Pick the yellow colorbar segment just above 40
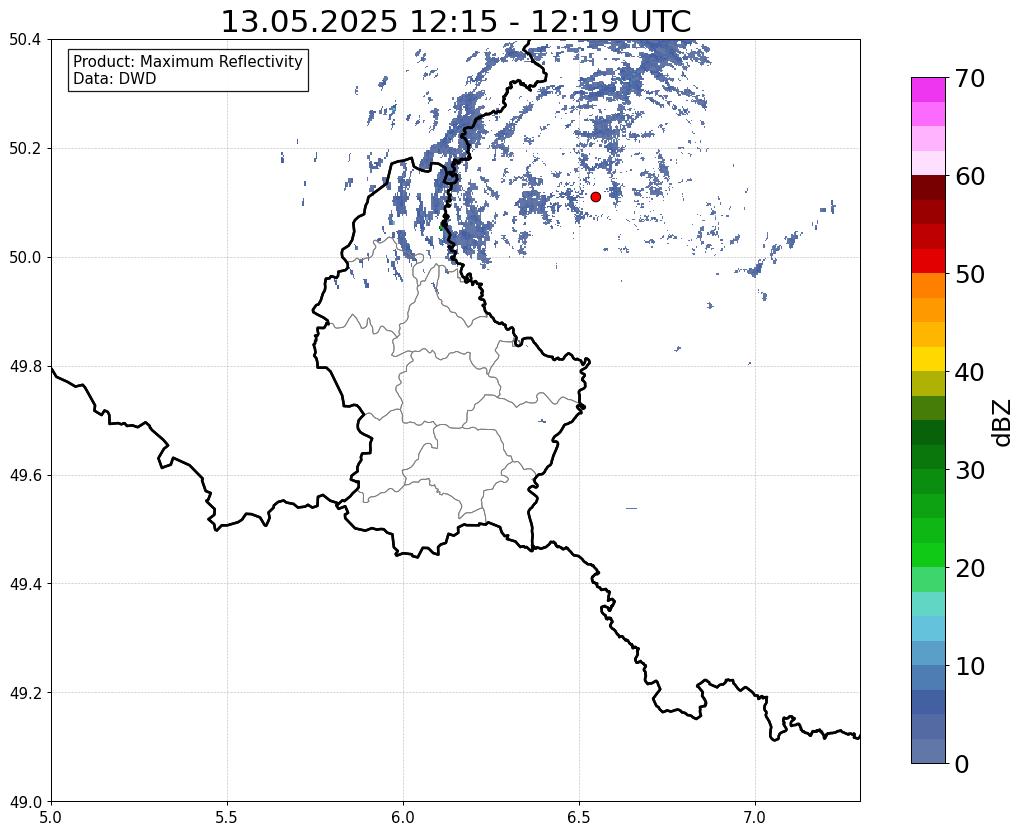Screen dimensions: 1023x834 pos(928,359)
